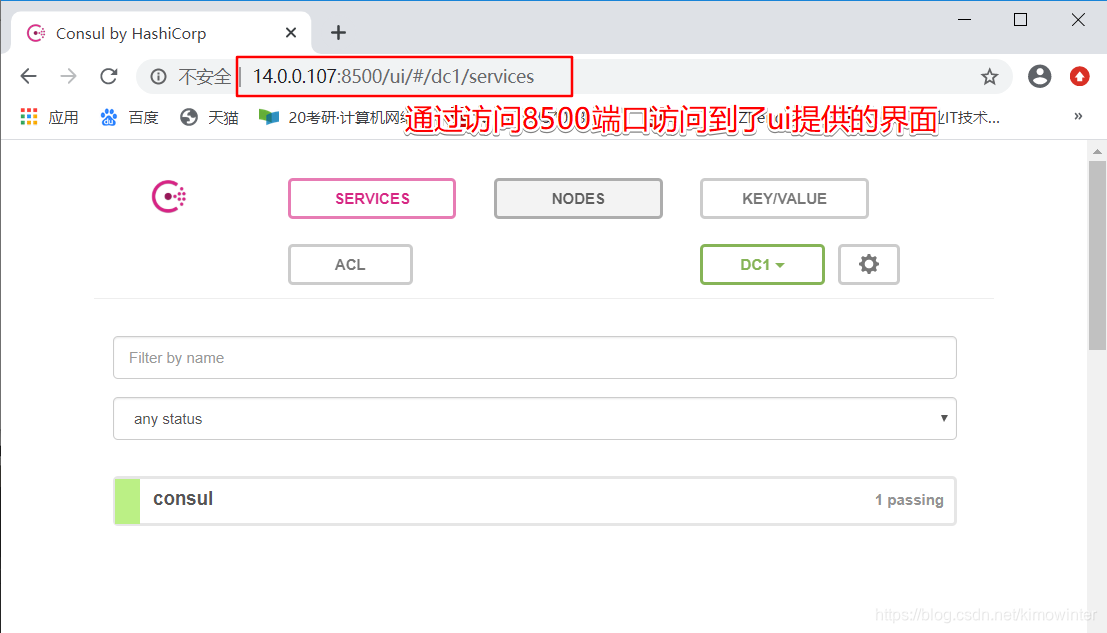The width and height of the screenshot is (1107, 633).
Task: Open the 百度 bookmark
Action: pos(130,117)
